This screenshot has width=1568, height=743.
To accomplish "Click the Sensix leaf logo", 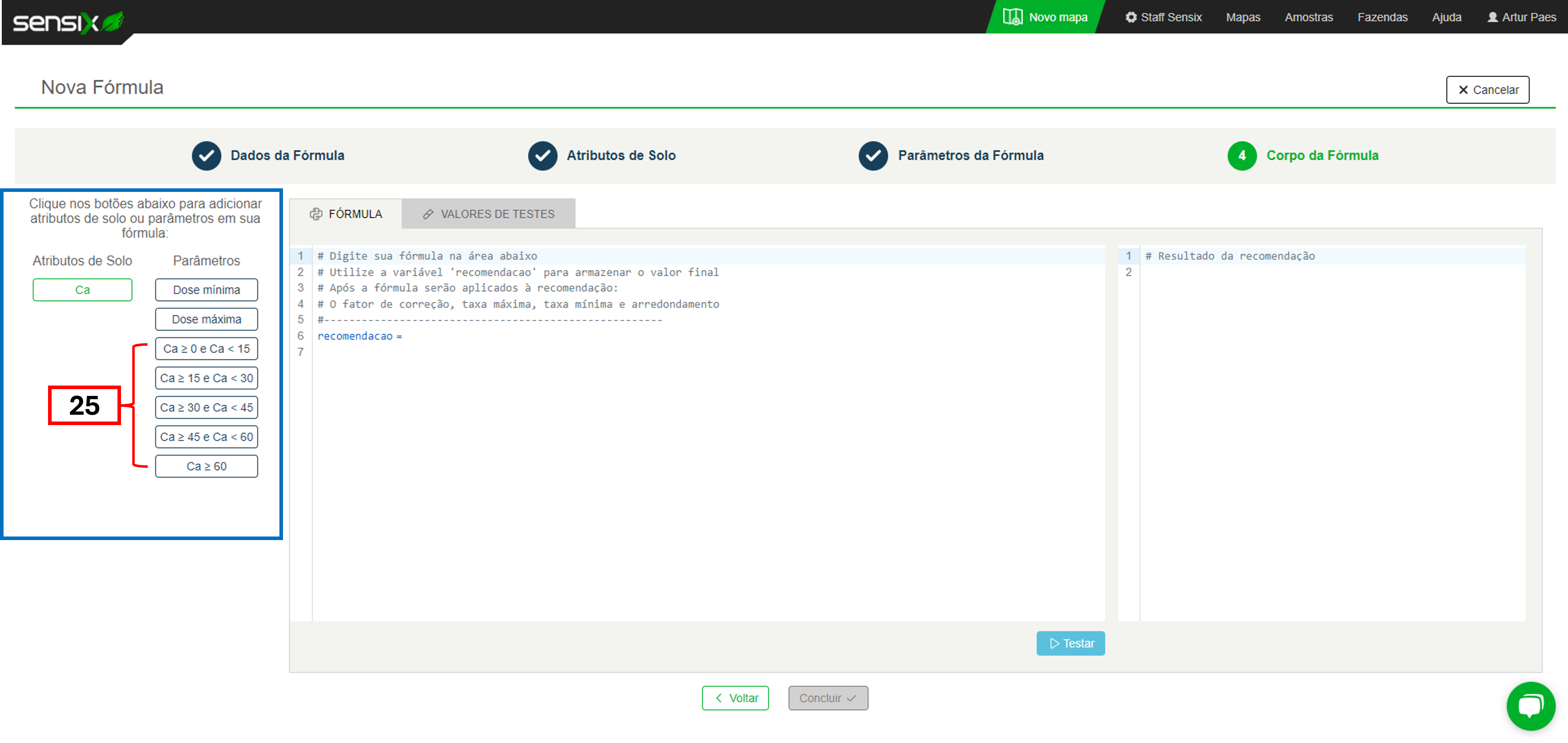I will pos(113,22).
